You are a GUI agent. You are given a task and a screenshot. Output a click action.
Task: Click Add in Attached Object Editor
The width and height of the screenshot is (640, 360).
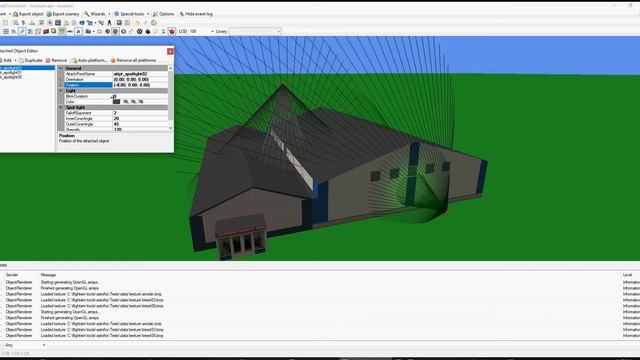pos(6,60)
